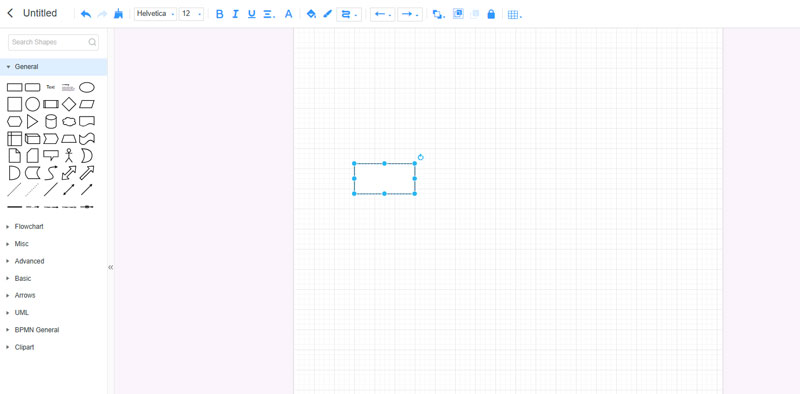800x394 pixels.
Task: Toggle bold text formatting
Action: 219,14
